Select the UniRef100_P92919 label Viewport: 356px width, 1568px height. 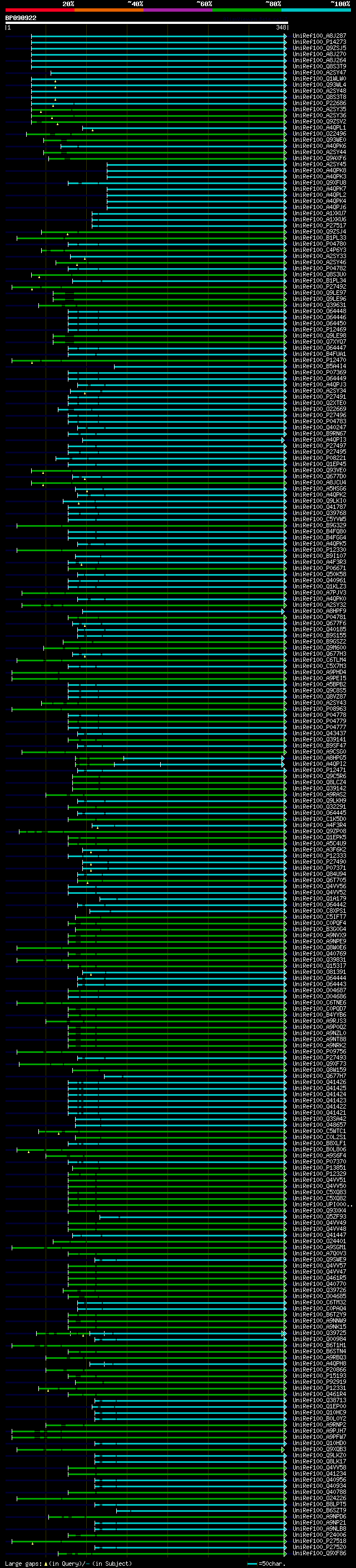[319, 1382]
